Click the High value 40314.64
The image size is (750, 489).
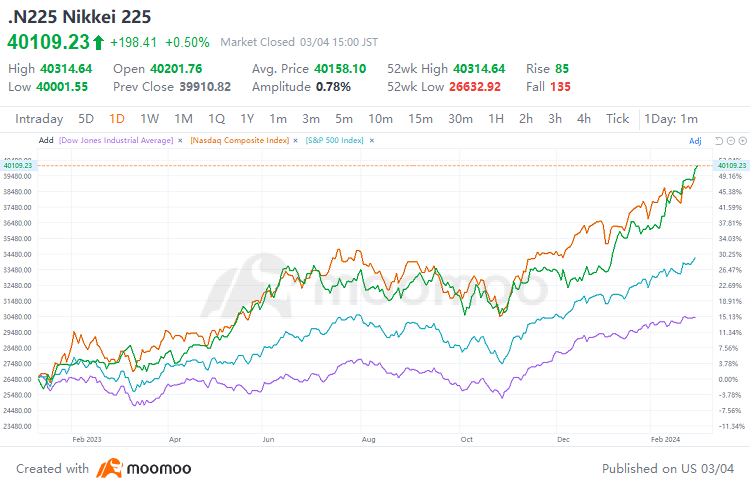pyautogui.click(x=66, y=69)
